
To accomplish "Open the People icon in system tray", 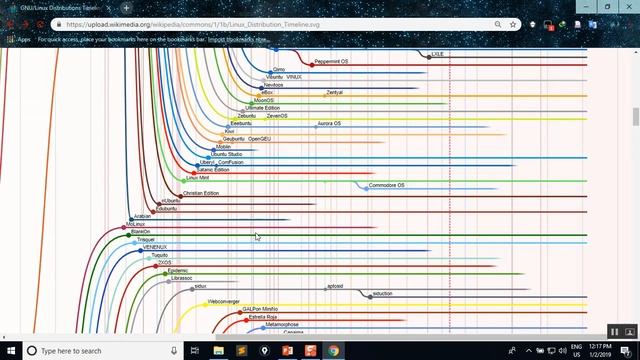I will (x=512, y=351).
